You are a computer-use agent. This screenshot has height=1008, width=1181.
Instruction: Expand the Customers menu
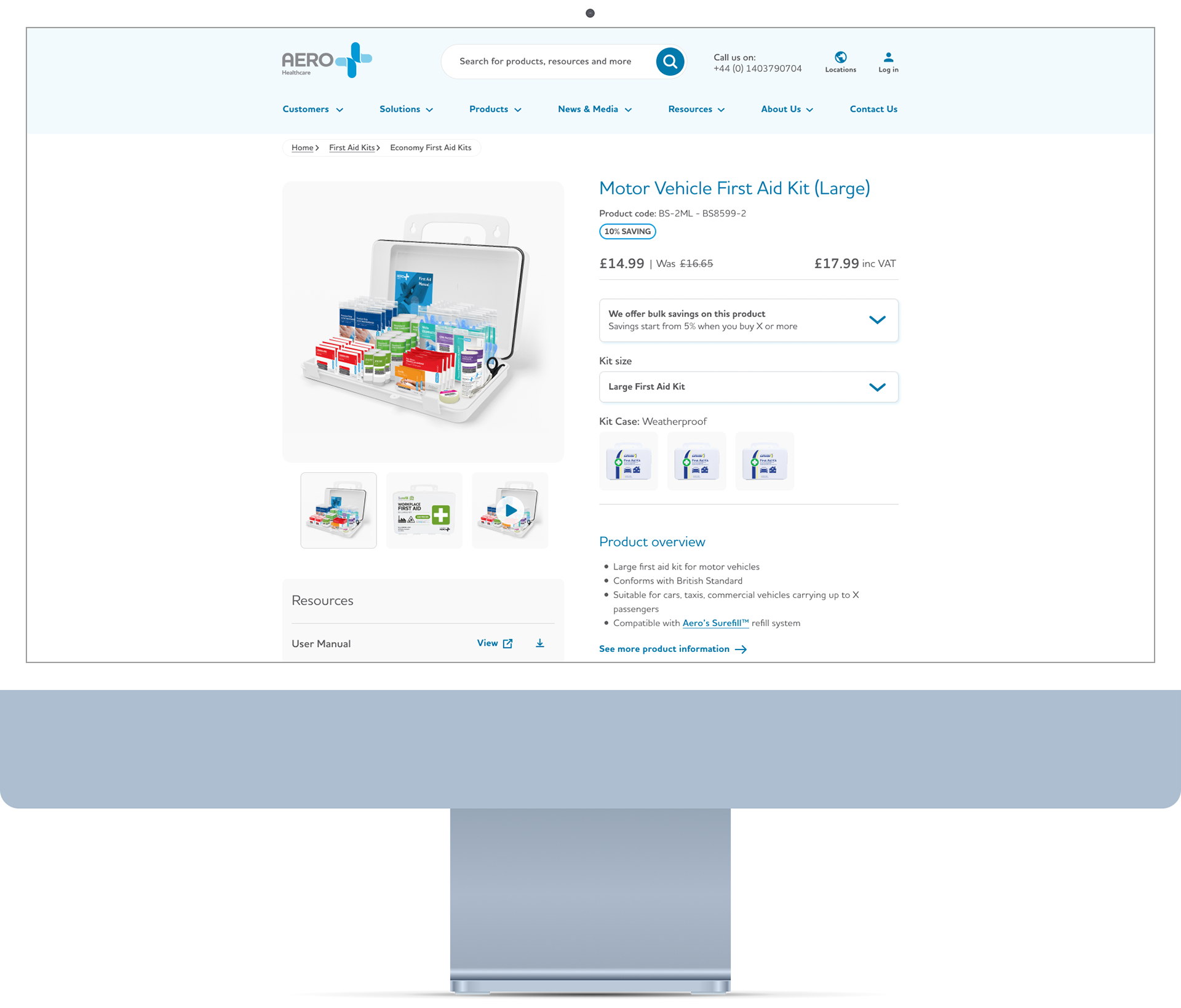[312, 109]
